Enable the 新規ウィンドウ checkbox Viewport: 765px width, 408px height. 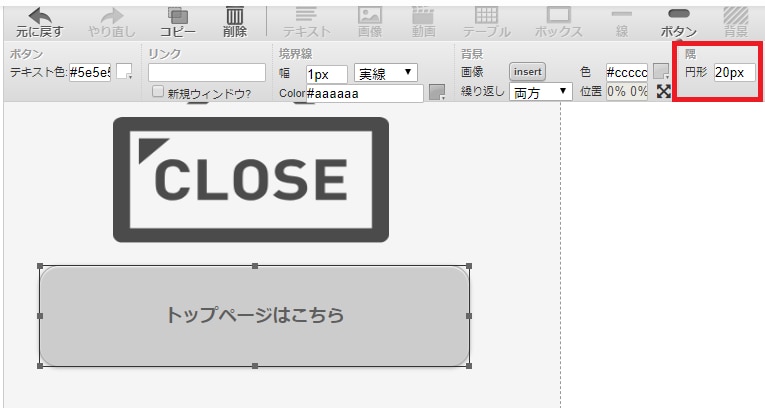158,91
